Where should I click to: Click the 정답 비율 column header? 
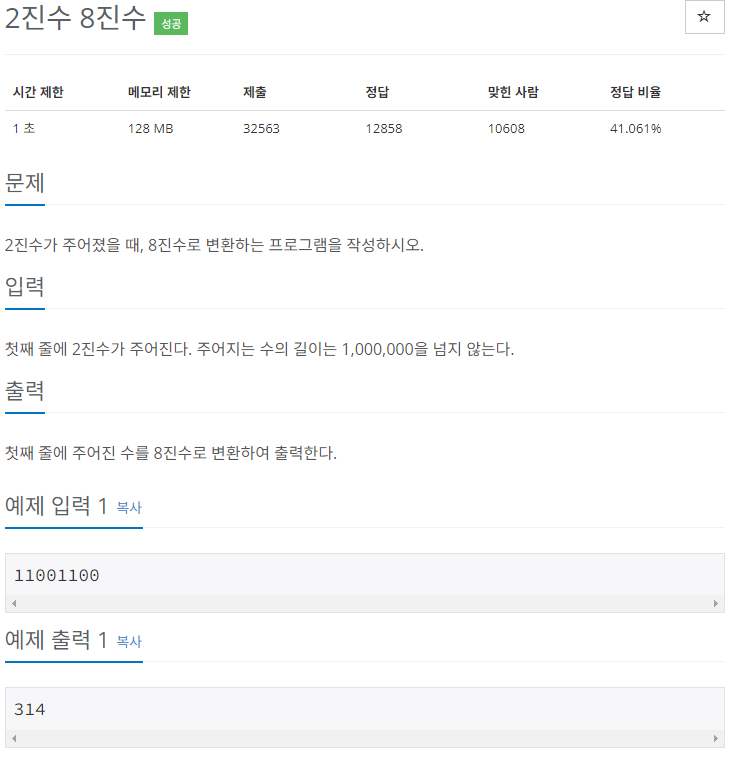click(x=635, y=92)
